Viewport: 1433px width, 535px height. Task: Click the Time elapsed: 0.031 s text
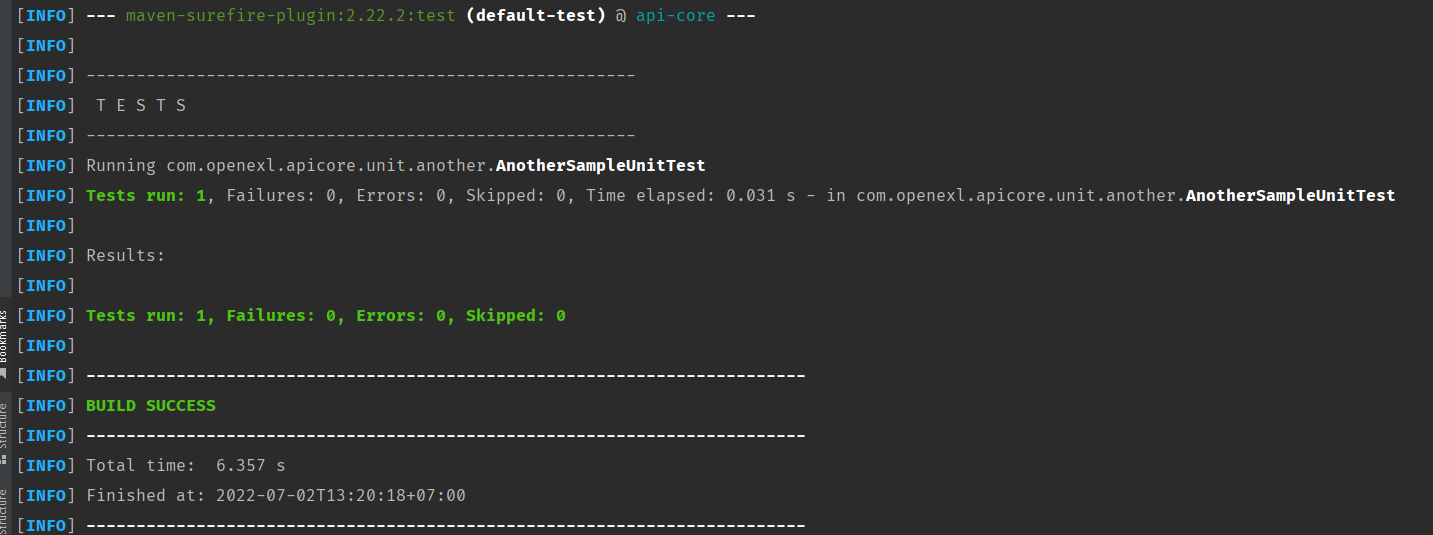coord(691,196)
